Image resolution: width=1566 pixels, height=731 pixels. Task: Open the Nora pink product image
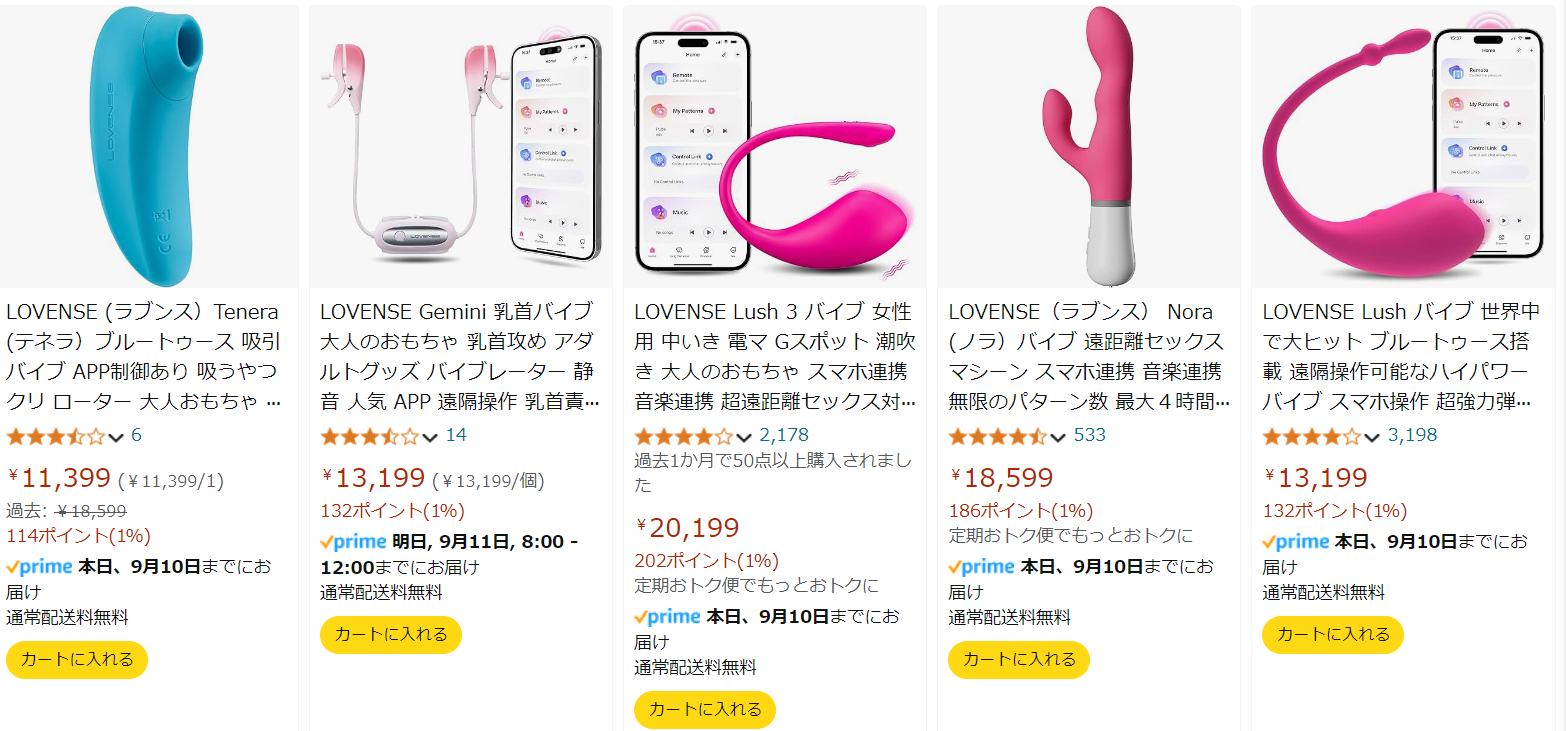click(x=1089, y=147)
